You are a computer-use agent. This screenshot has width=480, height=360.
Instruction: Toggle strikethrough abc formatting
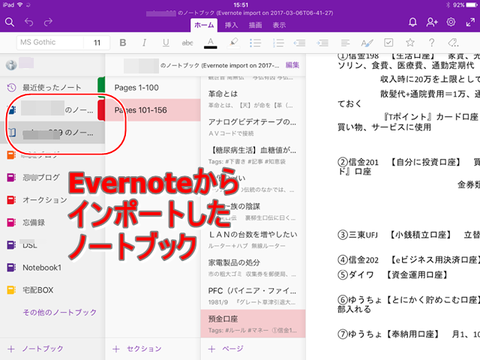pos(187,43)
